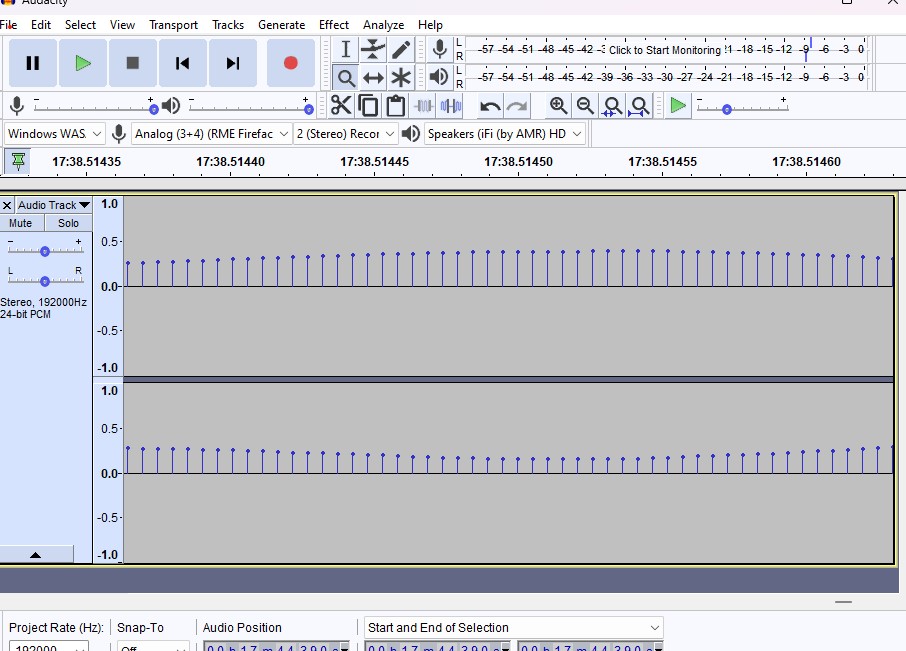Click the upper channel vertical scale at 1.0

(x=109, y=204)
